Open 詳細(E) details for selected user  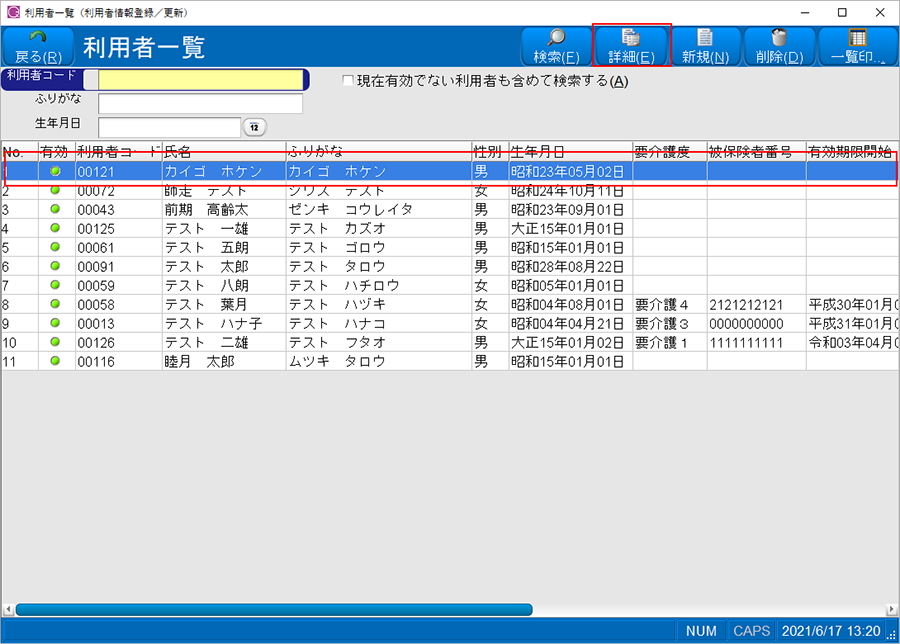[631, 46]
